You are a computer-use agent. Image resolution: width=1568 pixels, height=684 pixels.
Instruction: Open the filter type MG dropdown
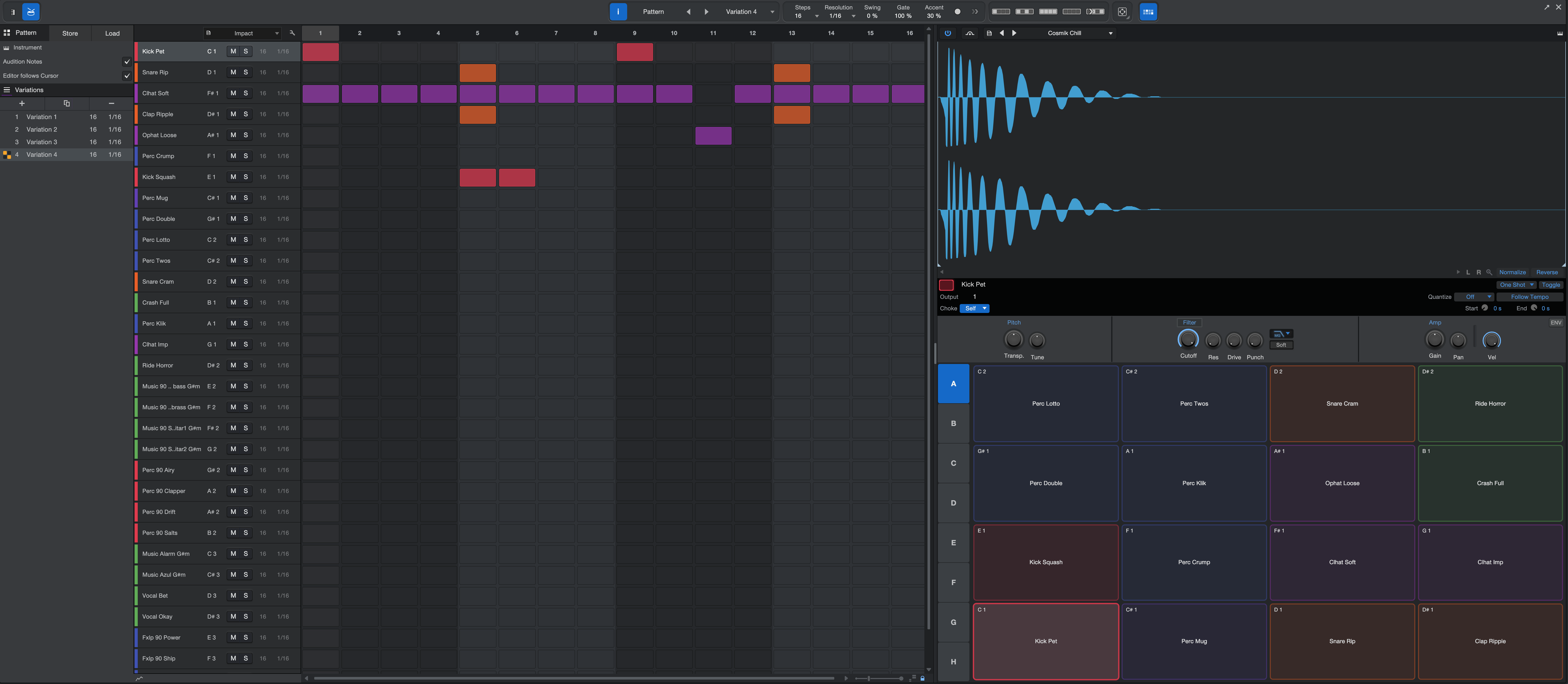1281,334
